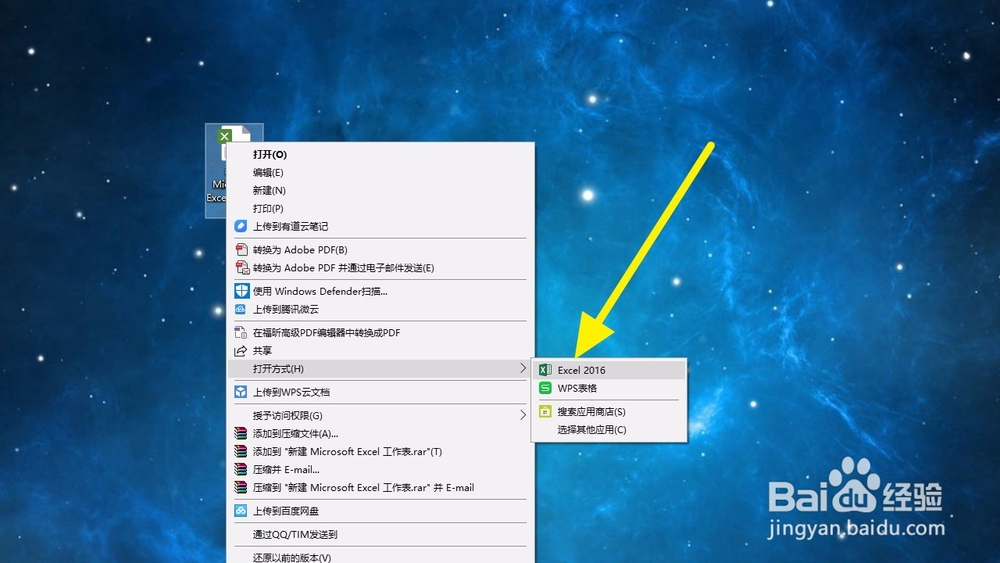Choose 添加到 "新建 Microsoft Excel 工作表.rar"(T)
The width and height of the screenshot is (1000, 563).
pos(380,451)
